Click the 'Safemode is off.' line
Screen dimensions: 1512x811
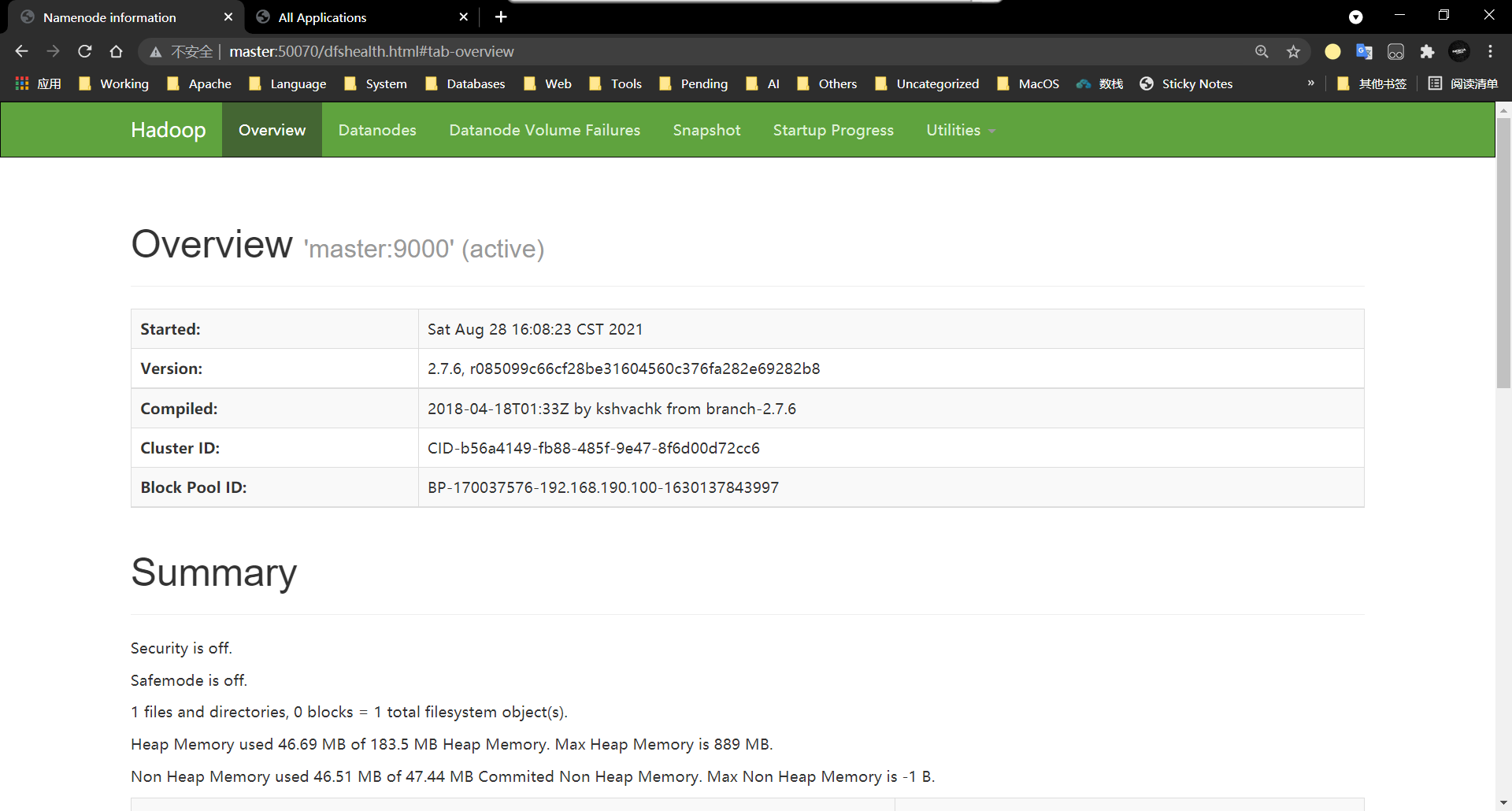pyautogui.click(x=189, y=680)
